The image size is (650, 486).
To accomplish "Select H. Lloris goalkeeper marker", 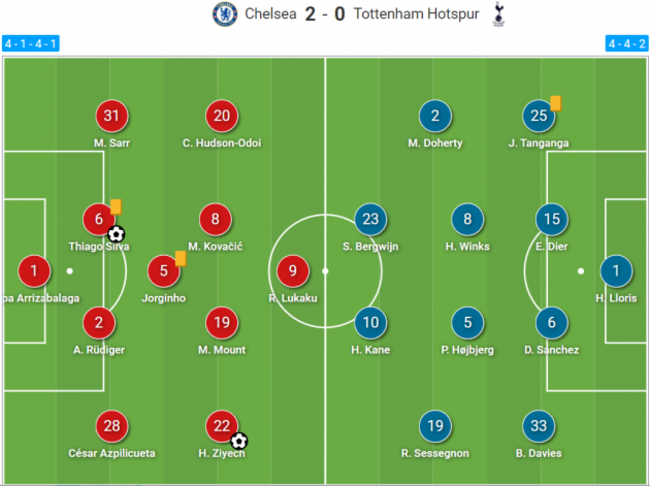I will click(616, 269).
